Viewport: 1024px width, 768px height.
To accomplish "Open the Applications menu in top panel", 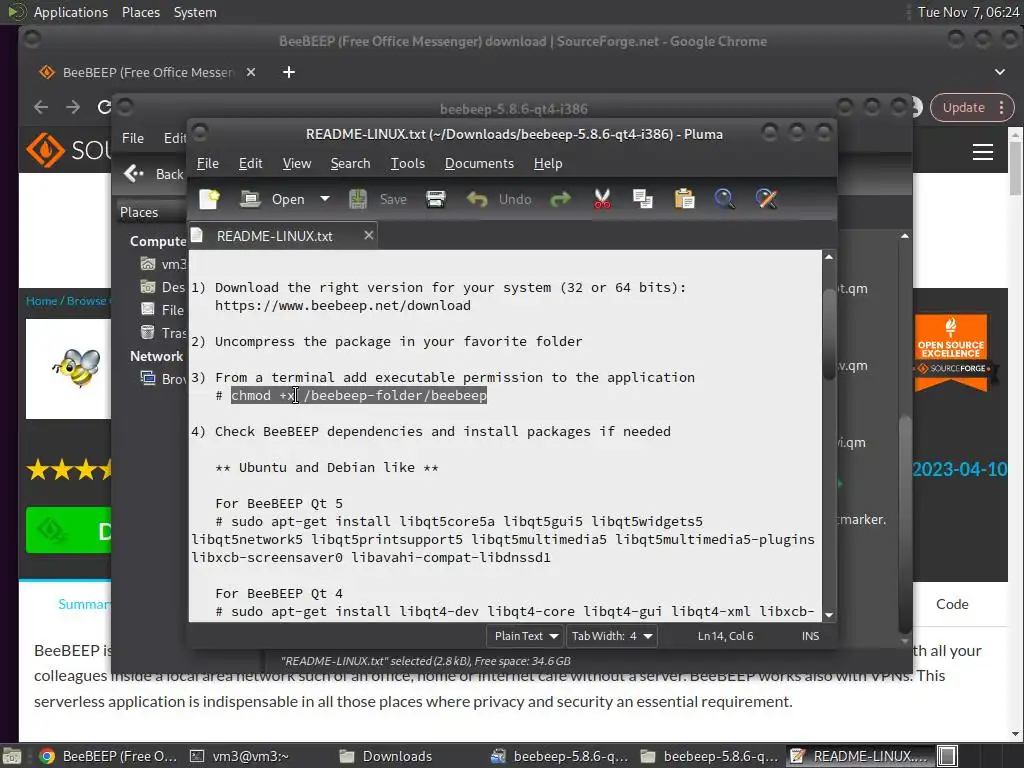I will click(x=71, y=12).
